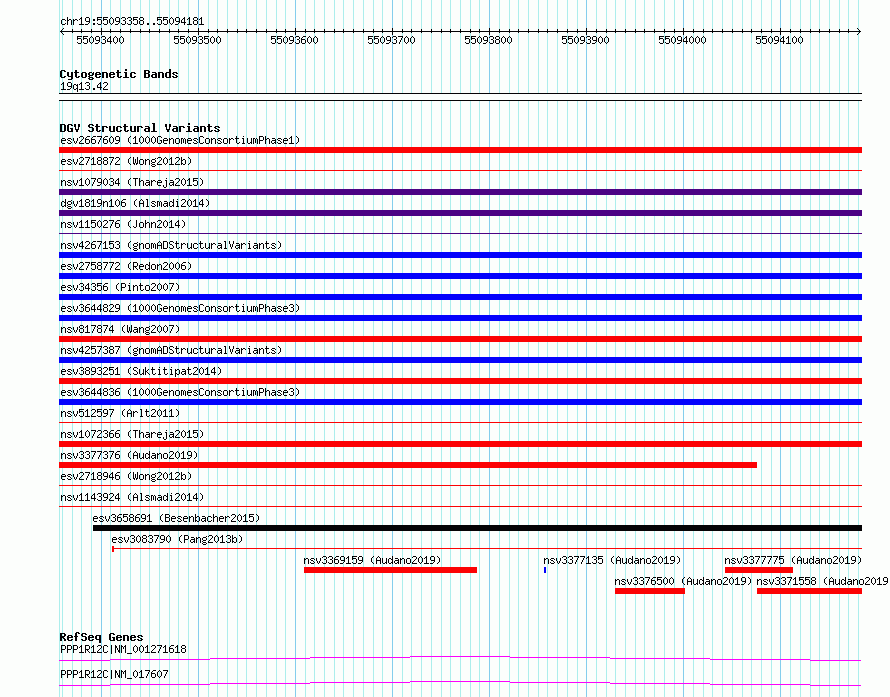Click the dgv1819n106 (Alsmadi2014) label
The image size is (890, 697).
coord(135,203)
